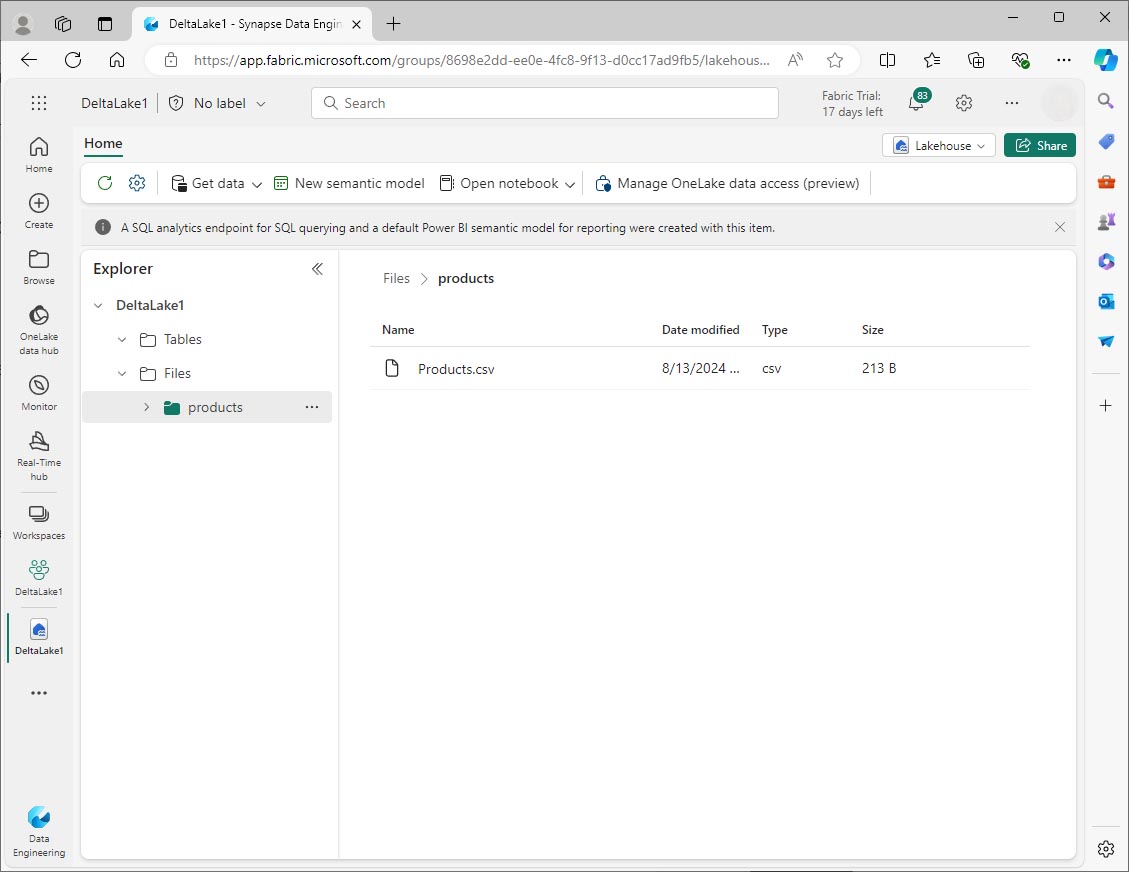Reload the page with browser refresh
This screenshot has height=872, width=1129.
click(73, 60)
